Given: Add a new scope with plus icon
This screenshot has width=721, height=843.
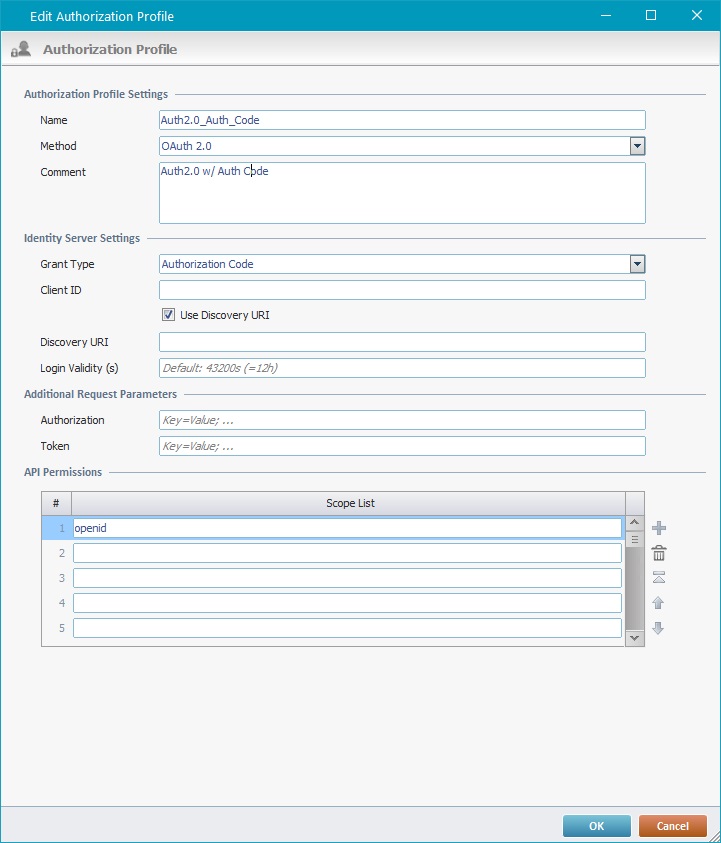Looking at the screenshot, I should pyautogui.click(x=659, y=528).
